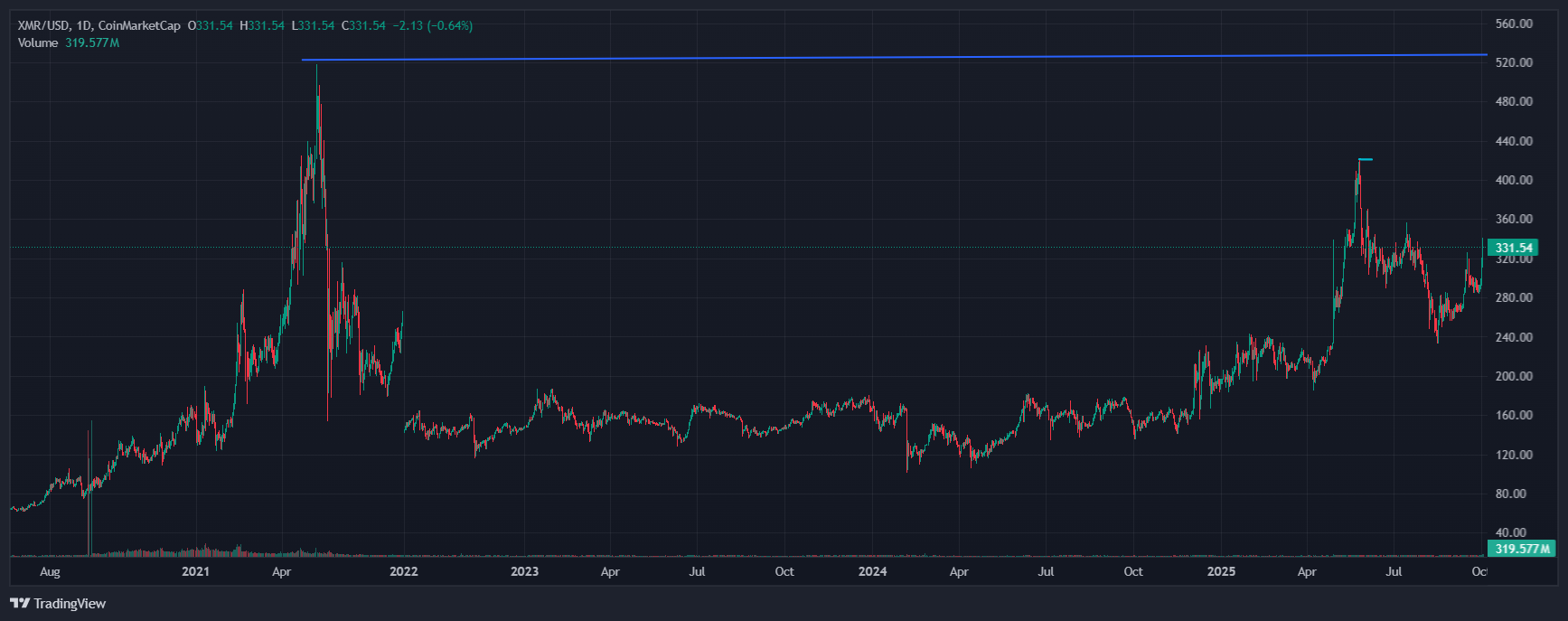Click the tall volume spike after Aug 2020
The image size is (1568, 621).
(89, 506)
